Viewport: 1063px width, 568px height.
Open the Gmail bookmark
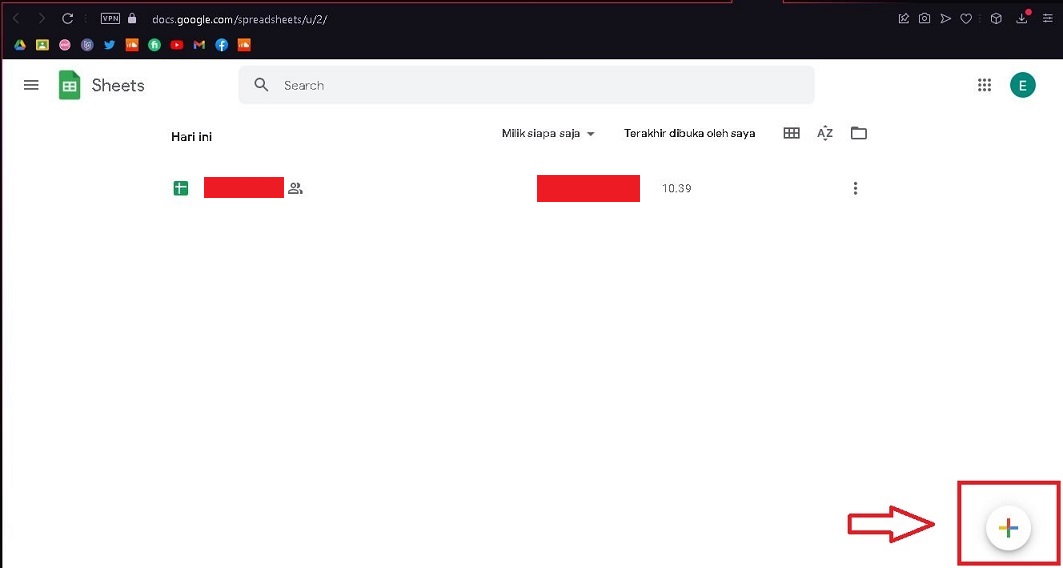point(199,44)
